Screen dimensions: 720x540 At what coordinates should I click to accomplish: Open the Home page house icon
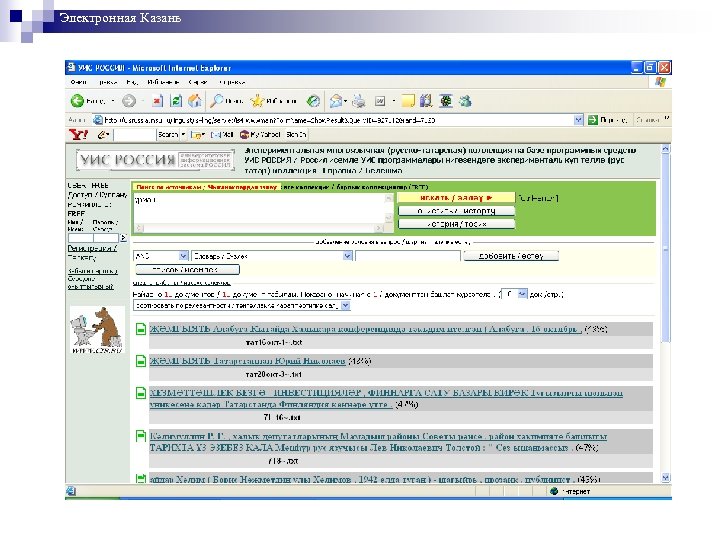(195, 101)
